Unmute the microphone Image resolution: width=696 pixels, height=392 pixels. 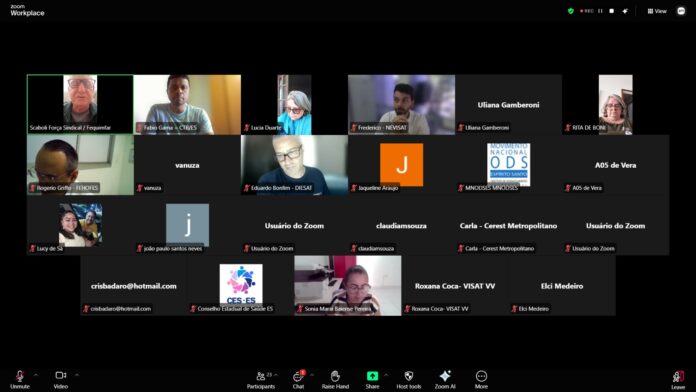click(20, 380)
